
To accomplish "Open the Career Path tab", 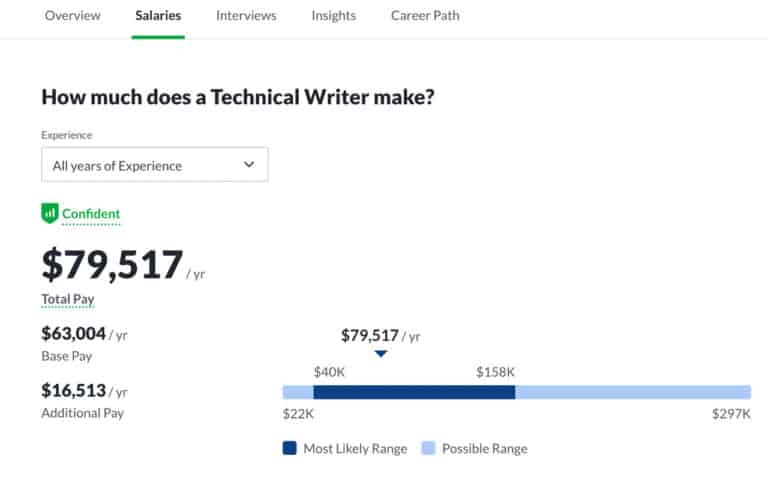I will click(x=425, y=16).
